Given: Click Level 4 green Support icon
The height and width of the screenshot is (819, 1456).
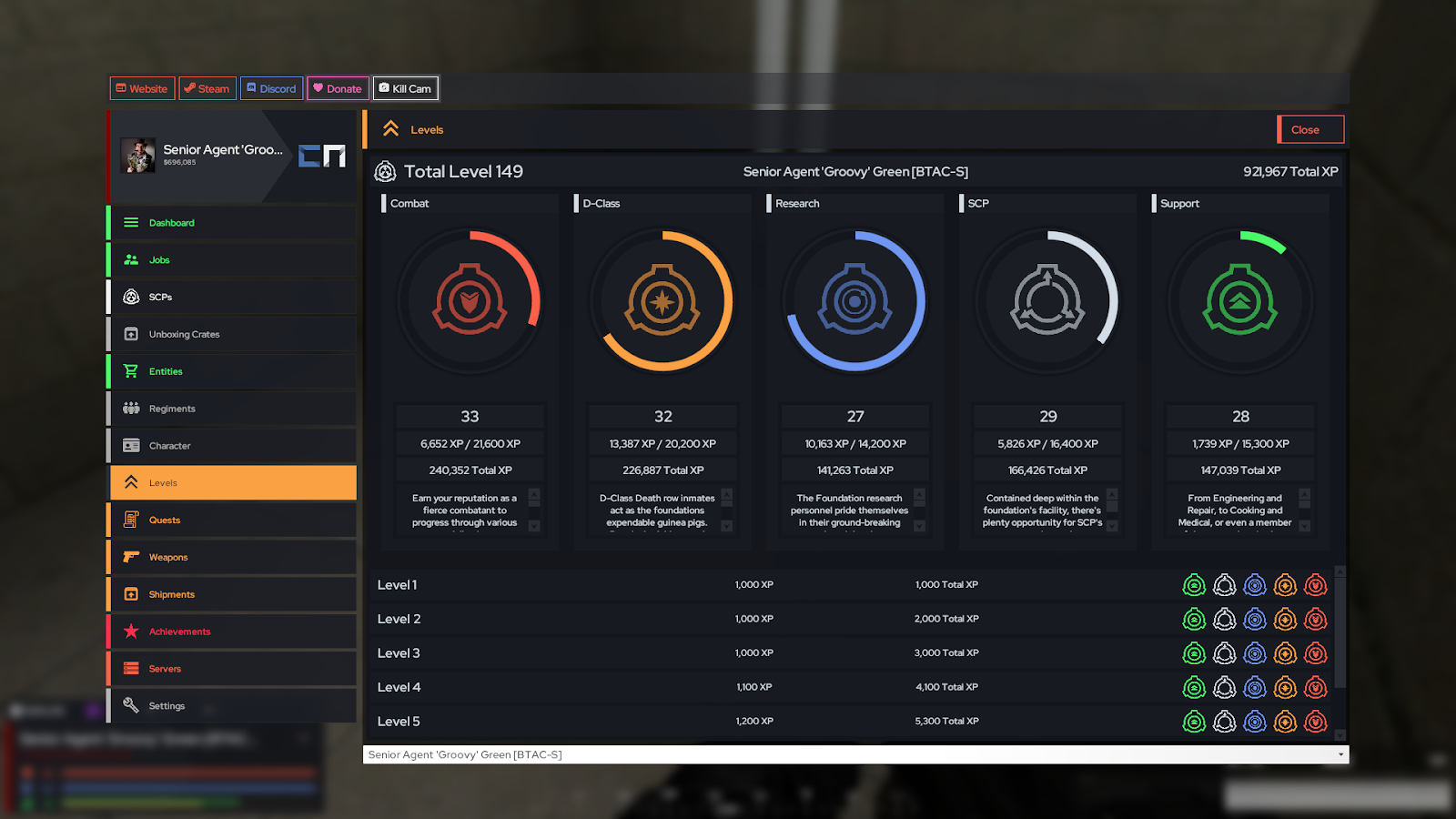Looking at the screenshot, I should pos(1194,688).
